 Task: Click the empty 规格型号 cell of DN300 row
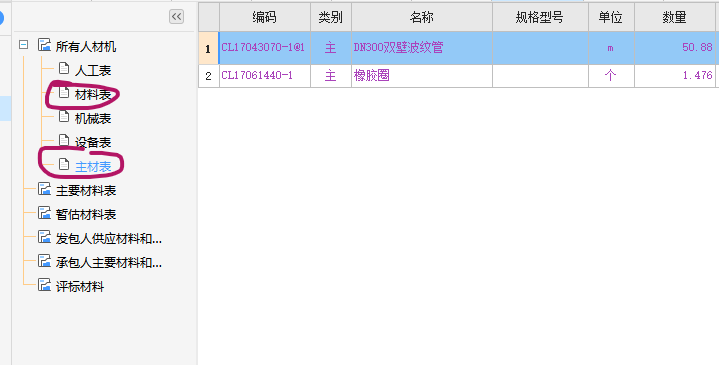pyautogui.click(x=540, y=48)
